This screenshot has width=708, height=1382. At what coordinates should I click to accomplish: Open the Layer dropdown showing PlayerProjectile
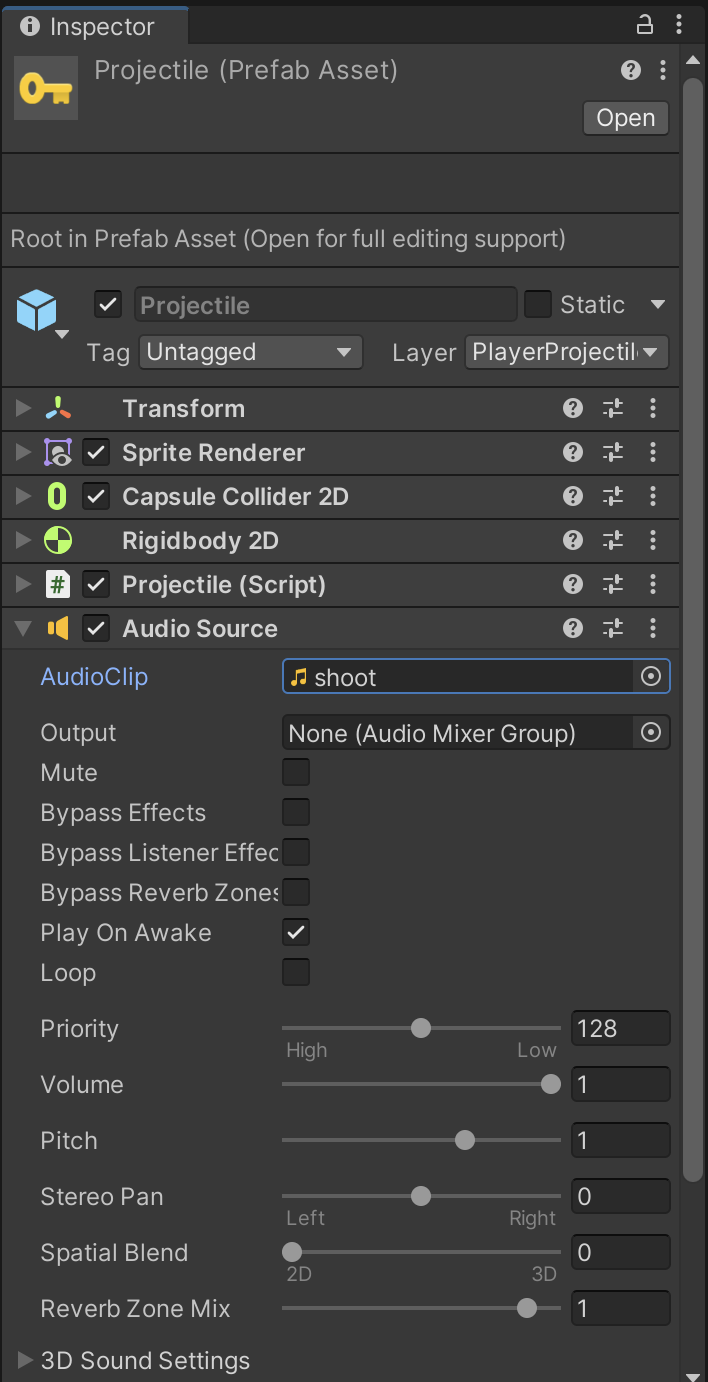click(566, 352)
